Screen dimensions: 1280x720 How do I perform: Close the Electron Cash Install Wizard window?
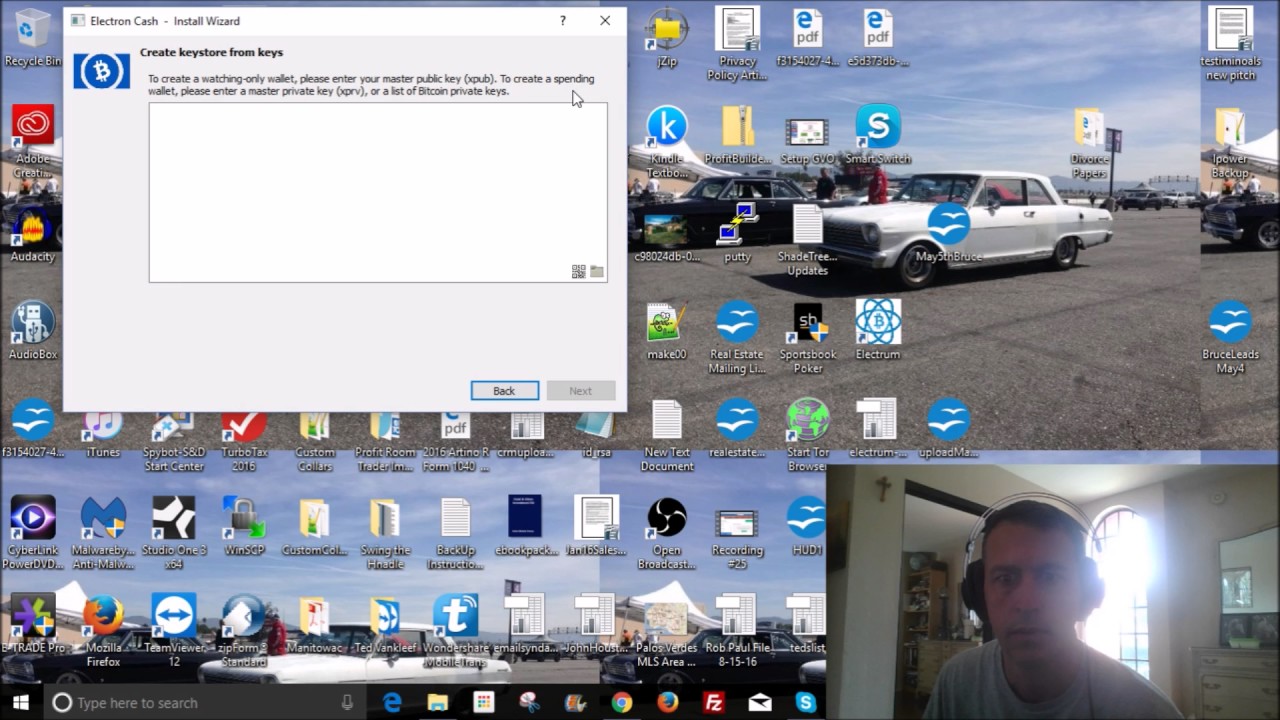[605, 21]
